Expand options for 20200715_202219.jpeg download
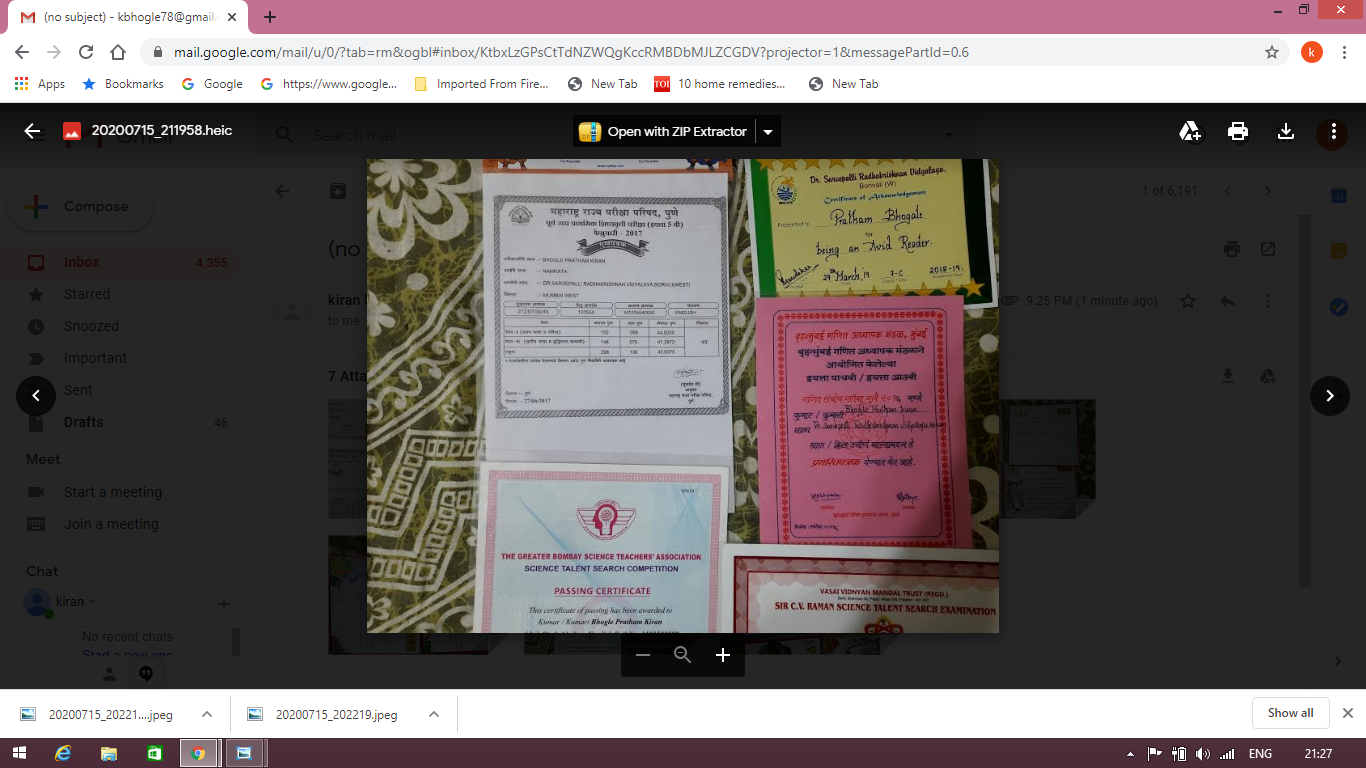This screenshot has width=1366, height=768. point(434,714)
